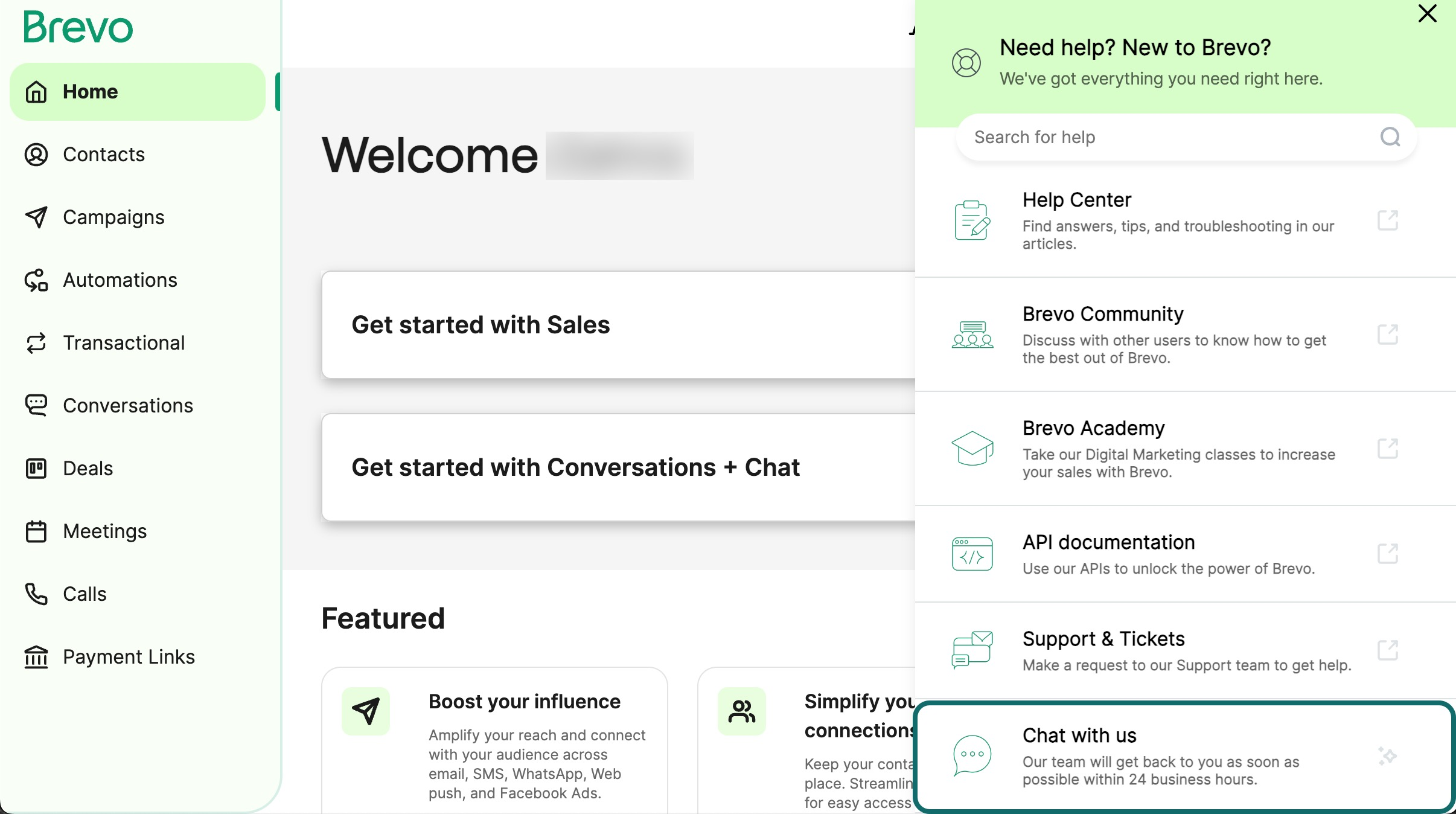Click 'Our team will get back to you' text
Image resolution: width=1456 pixels, height=814 pixels.
coord(1161,771)
